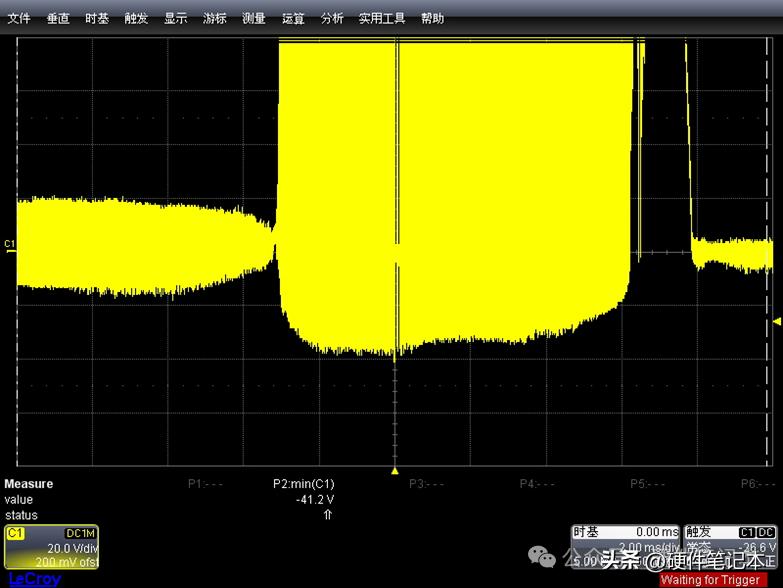Viewport: 783px width, 588px height.
Task: Open the 实用工具 (Utilities) menu
Action: tap(382, 18)
